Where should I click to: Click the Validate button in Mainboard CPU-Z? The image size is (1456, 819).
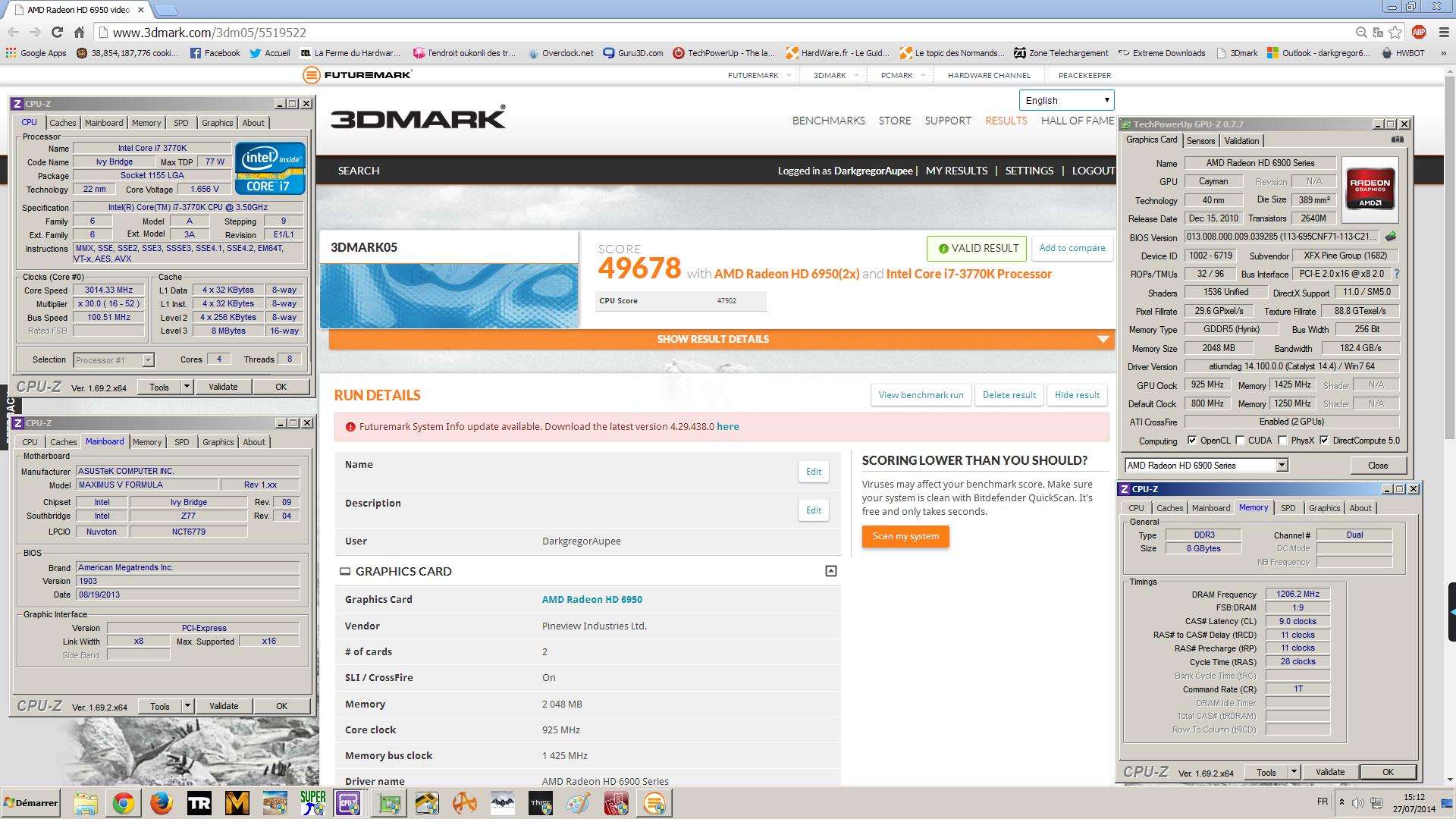coord(224,706)
